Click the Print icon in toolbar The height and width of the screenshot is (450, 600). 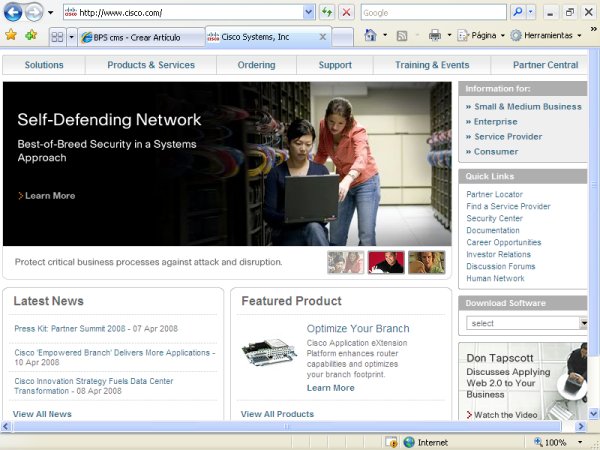click(434, 35)
